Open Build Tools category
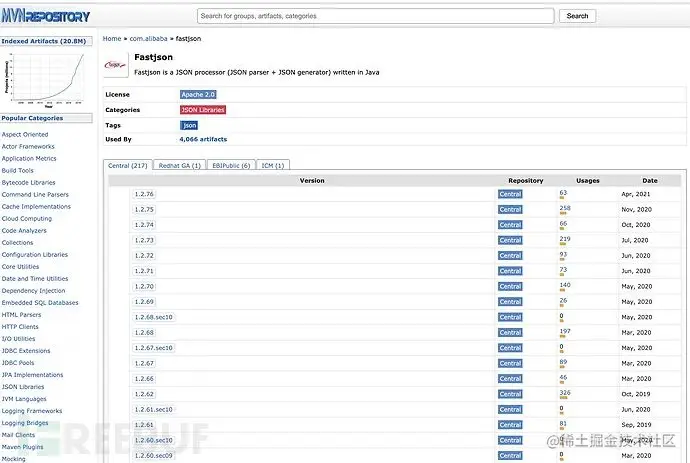 (18, 171)
